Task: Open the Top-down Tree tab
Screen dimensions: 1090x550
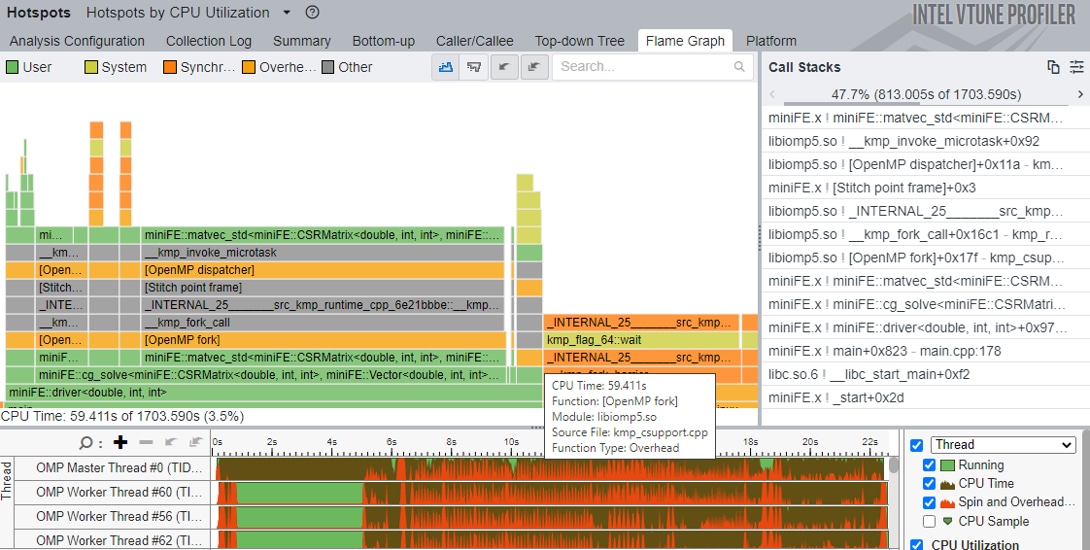Action: pyautogui.click(x=579, y=41)
